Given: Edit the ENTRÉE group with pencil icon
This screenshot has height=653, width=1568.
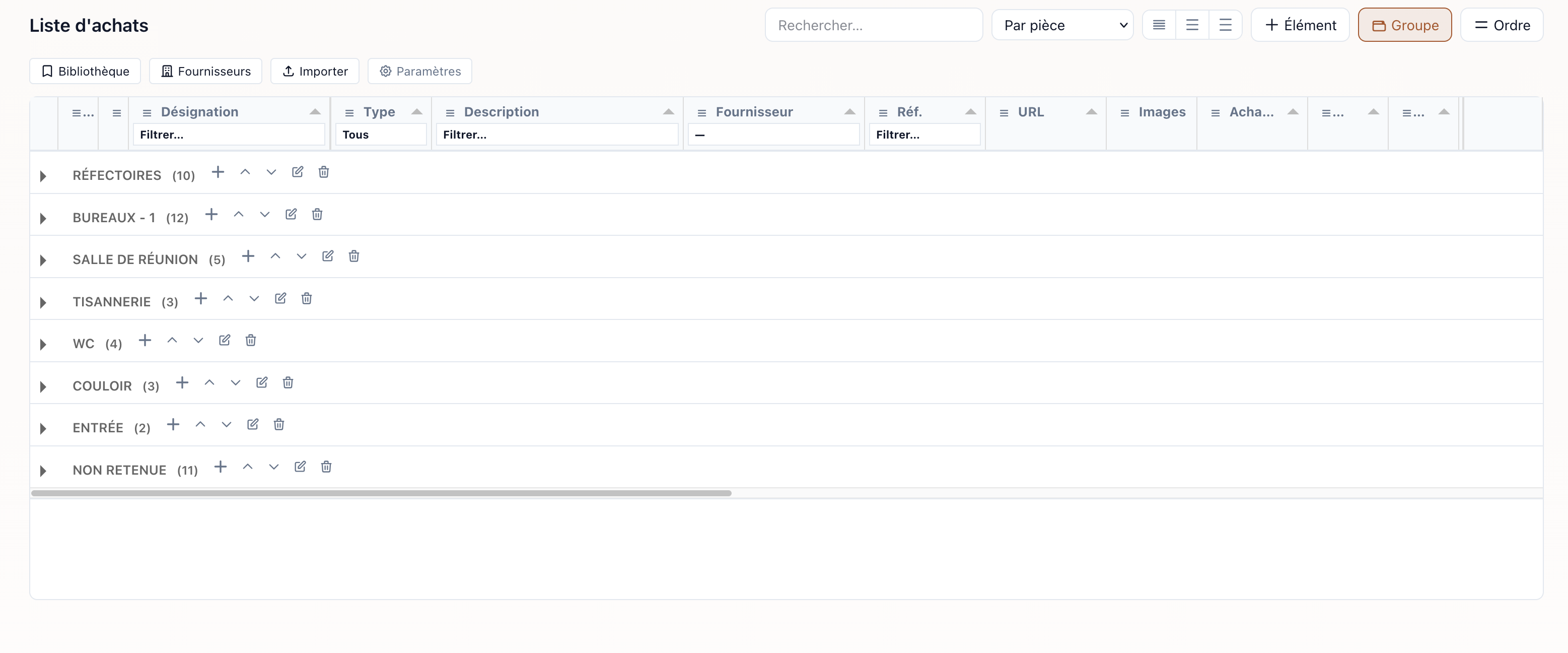Looking at the screenshot, I should 253,425.
